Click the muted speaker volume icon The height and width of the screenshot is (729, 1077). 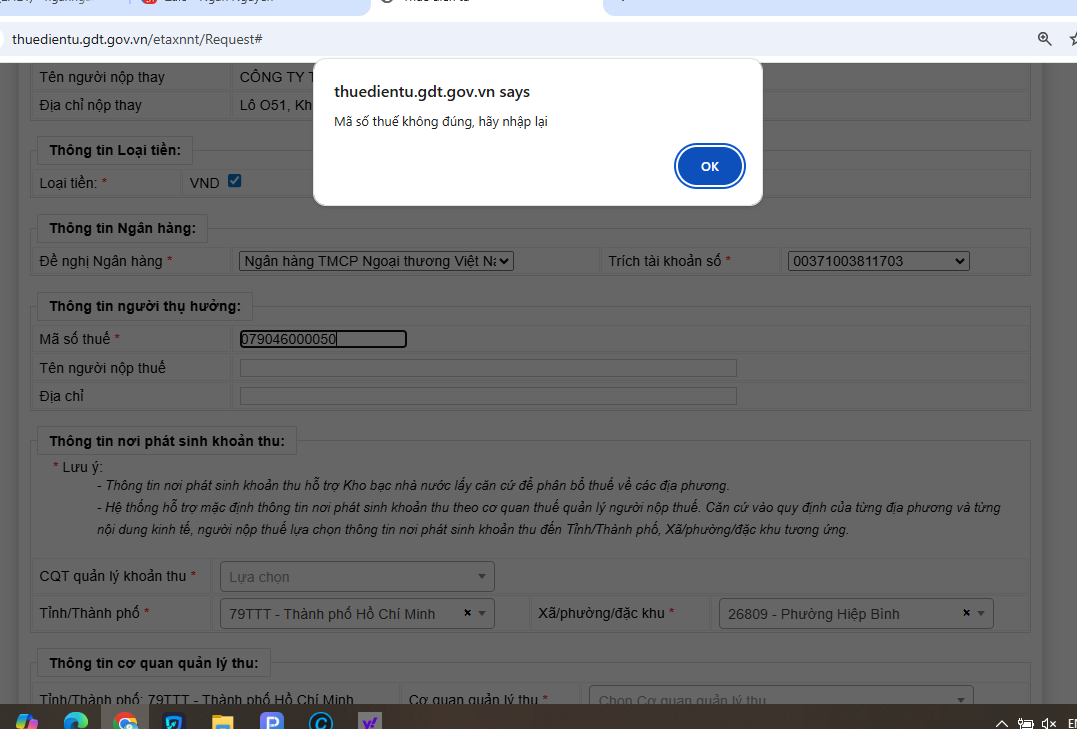click(x=1048, y=723)
